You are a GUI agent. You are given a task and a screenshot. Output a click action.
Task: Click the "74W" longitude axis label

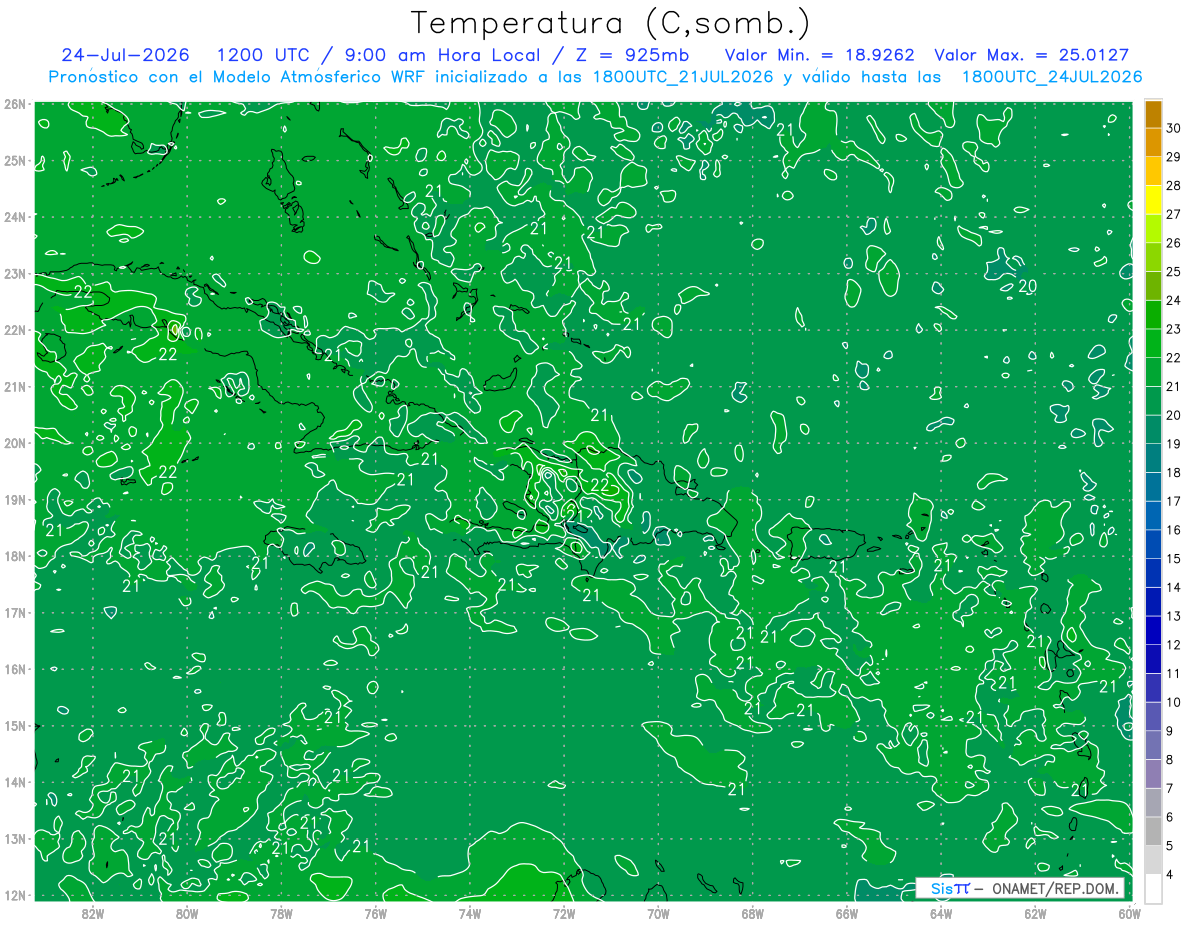tap(469, 913)
